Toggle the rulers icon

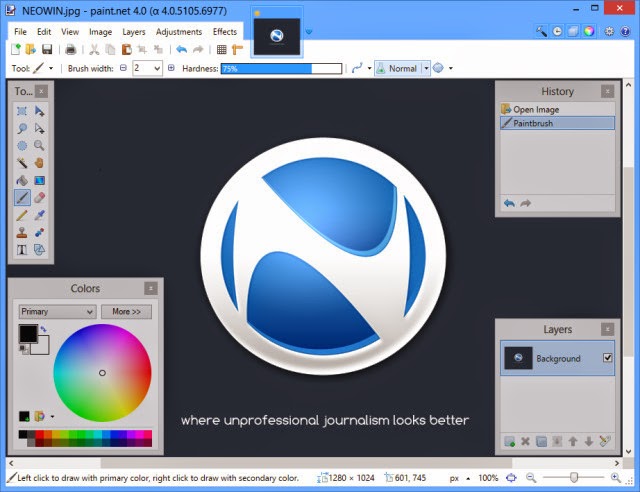tap(237, 50)
